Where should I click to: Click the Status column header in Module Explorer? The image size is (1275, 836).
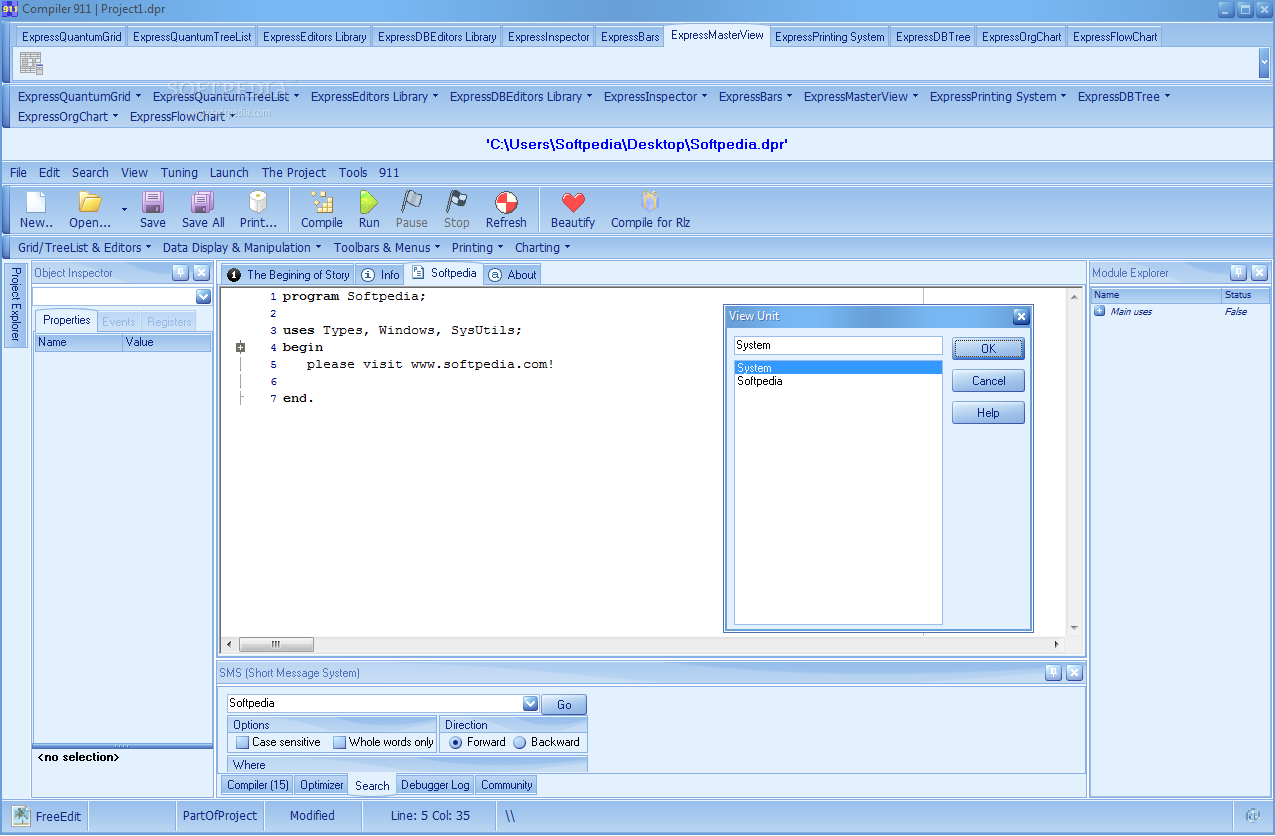[x=1245, y=295]
